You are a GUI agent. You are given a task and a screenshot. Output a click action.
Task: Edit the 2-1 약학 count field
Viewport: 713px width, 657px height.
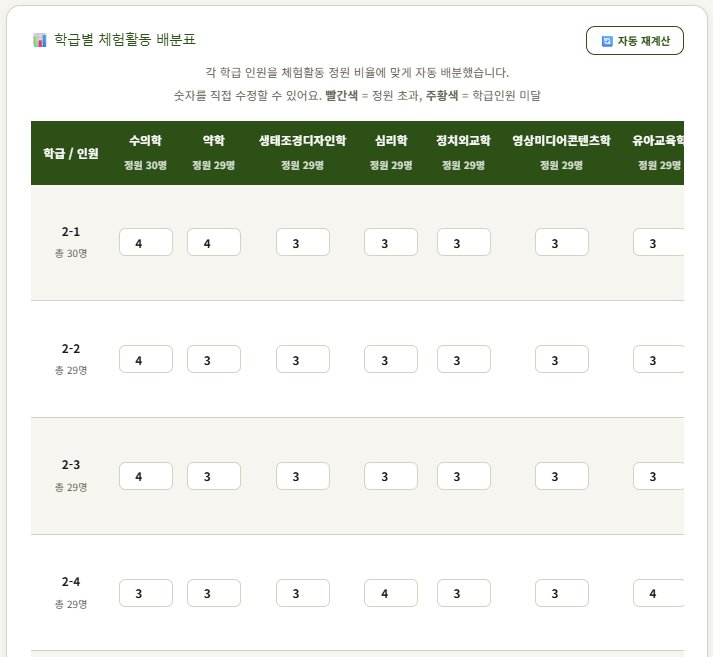click(x=214, y=242)
